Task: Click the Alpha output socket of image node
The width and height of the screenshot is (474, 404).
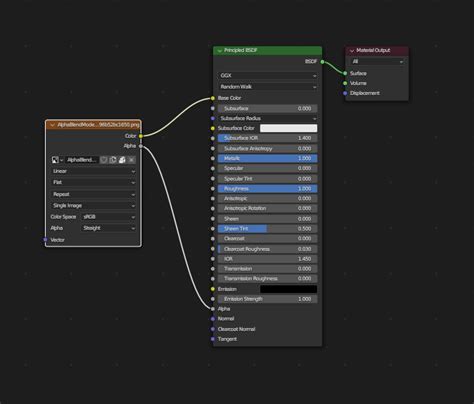Action: click(x=141, y=146)
